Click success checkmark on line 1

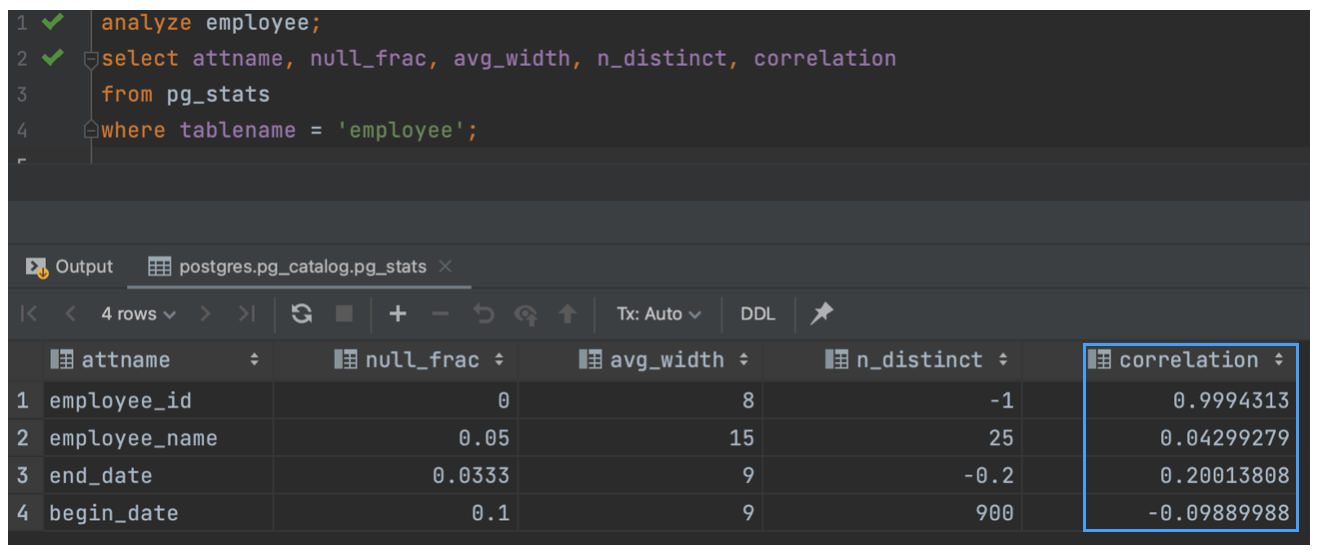tap(53, 22)
